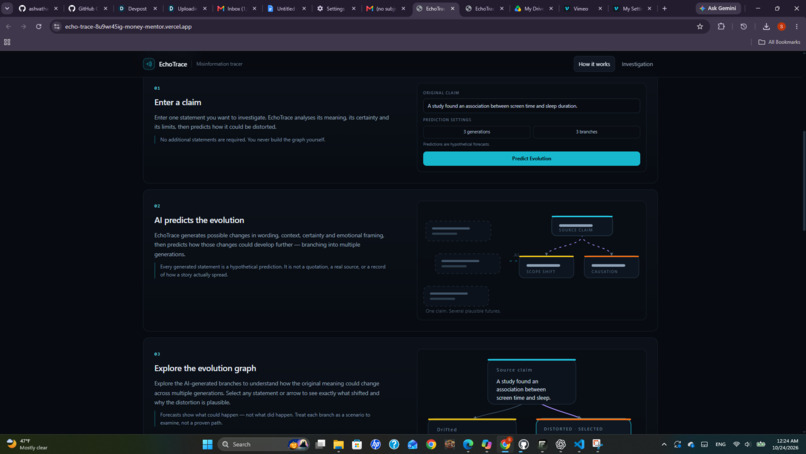The height and width of the screenshot is (454, 806).
Task: Launch the HP app from taskbar
Action: tap(375, 444)
